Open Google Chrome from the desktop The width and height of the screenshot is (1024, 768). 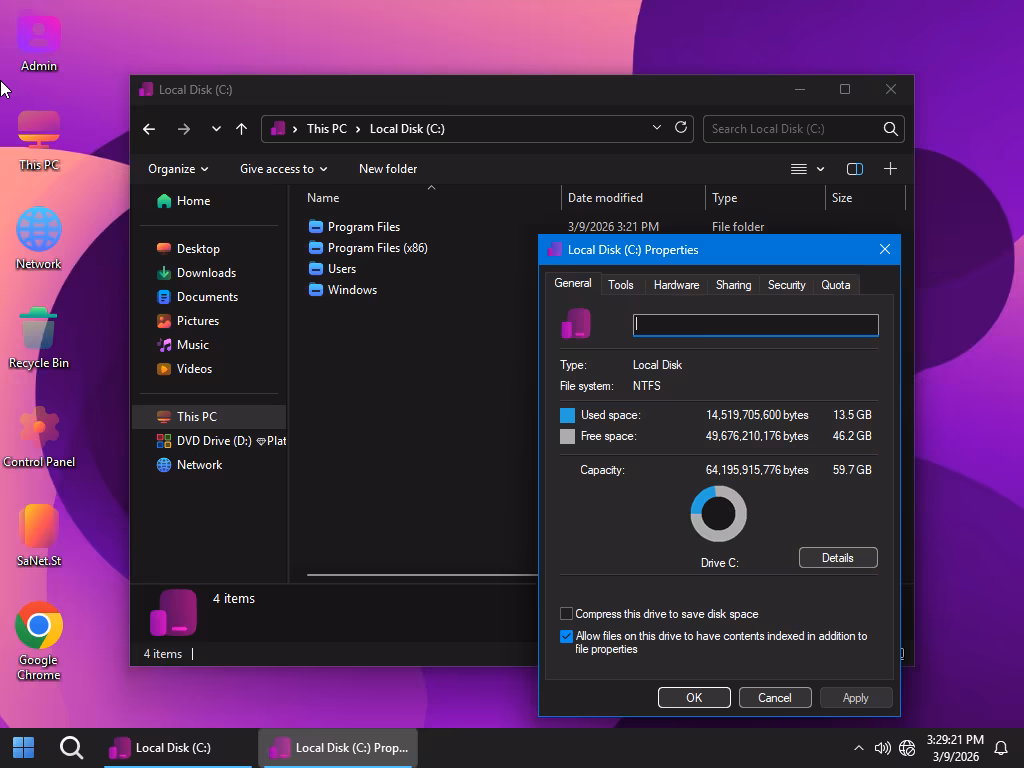tap(39, 627)
